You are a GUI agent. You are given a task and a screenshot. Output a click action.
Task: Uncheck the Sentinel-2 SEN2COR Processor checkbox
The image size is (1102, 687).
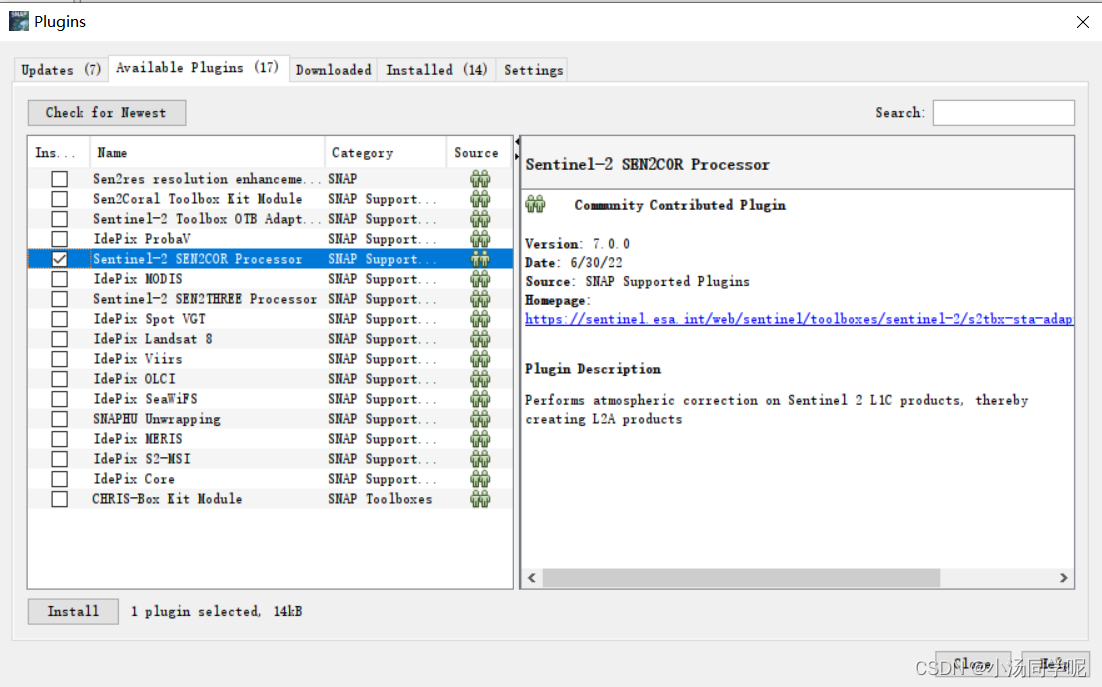click(x=59, y=258)
